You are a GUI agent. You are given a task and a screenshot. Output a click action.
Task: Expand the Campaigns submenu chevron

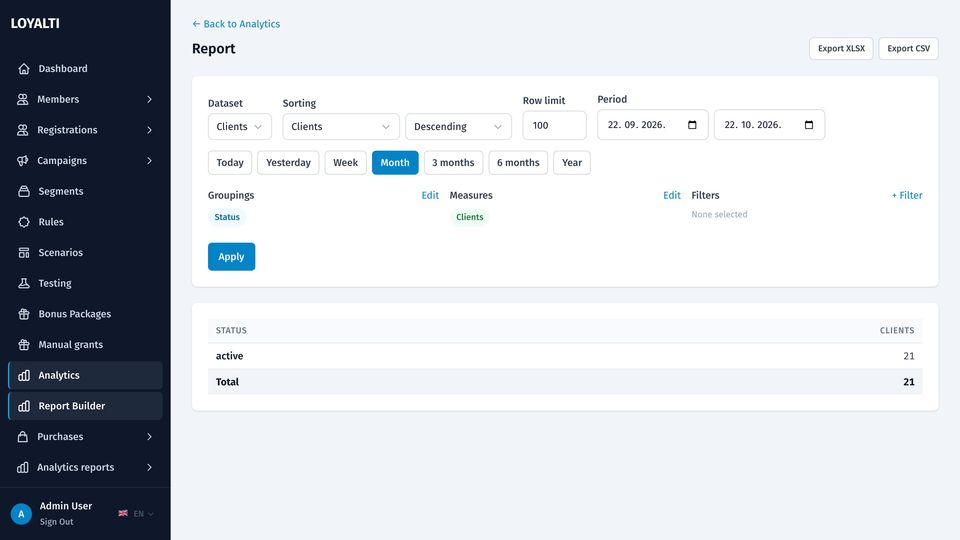point(149,160)
